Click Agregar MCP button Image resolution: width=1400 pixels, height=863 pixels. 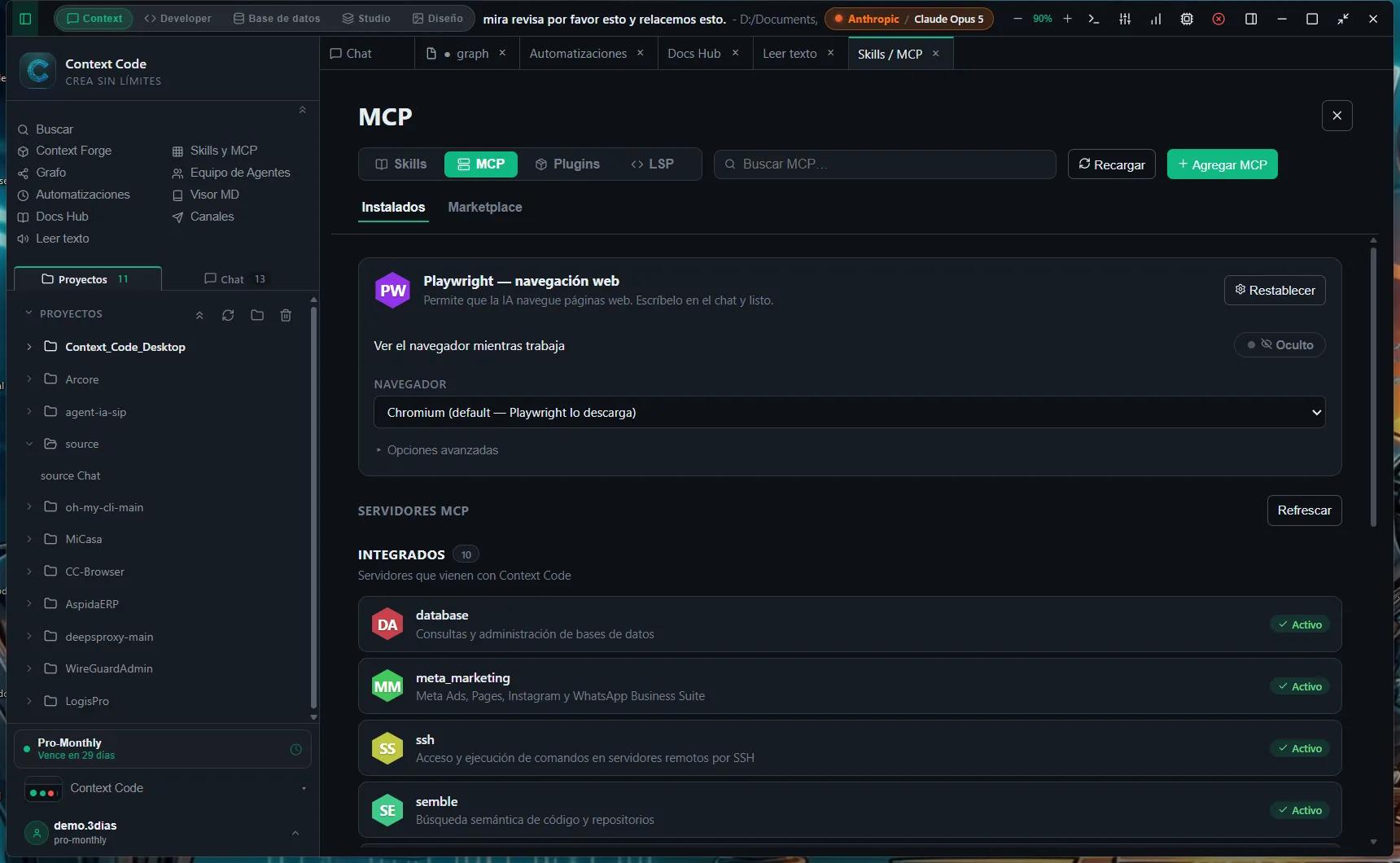[1223, 164]
